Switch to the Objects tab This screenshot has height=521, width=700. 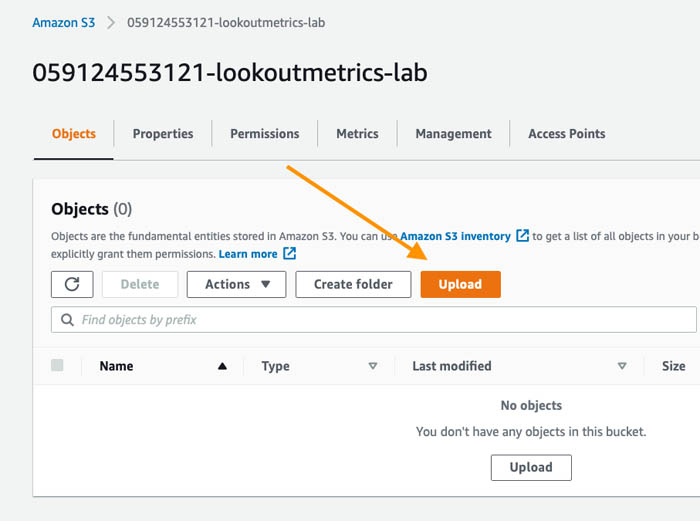(74, 134)
